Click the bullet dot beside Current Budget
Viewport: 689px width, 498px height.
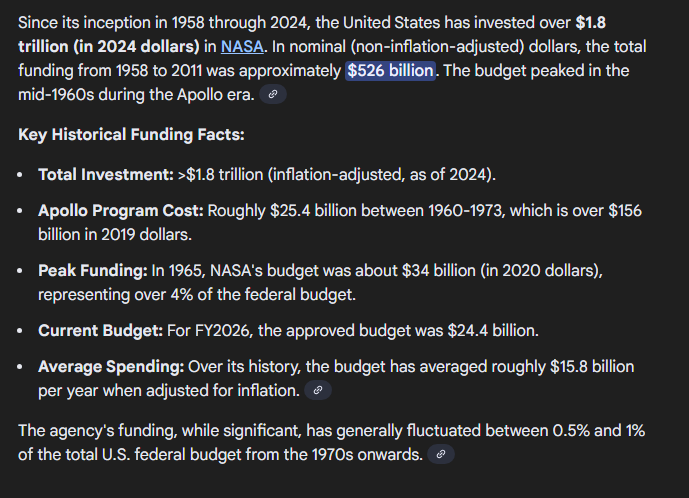[x=23, y=331]
